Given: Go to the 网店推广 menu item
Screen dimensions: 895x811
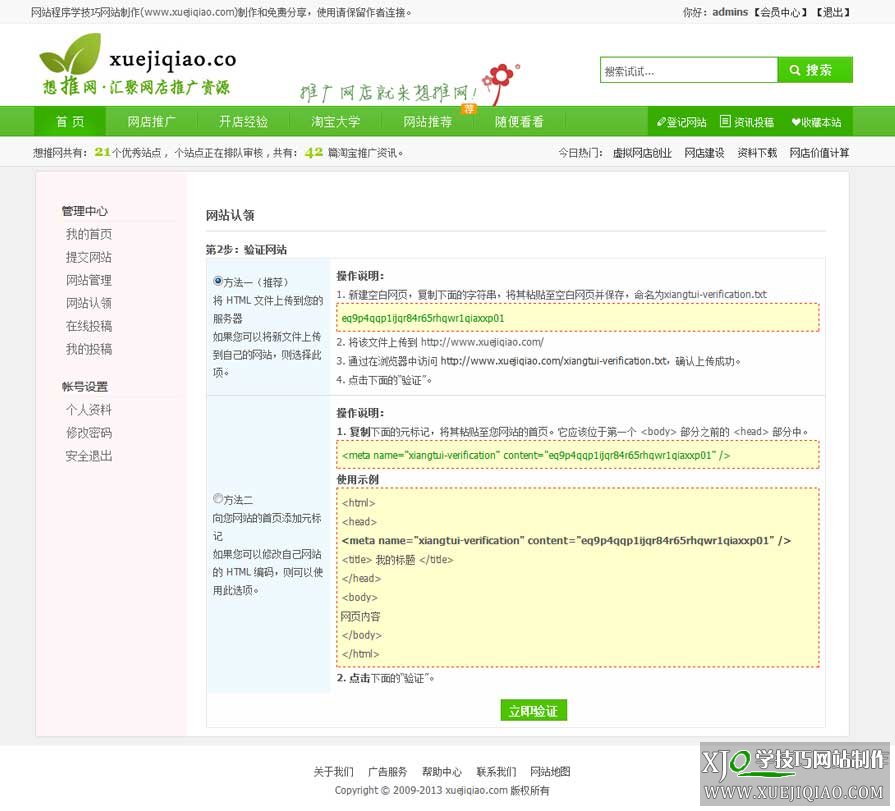Looking at the screenshot, I should click(x=152, y=122).
